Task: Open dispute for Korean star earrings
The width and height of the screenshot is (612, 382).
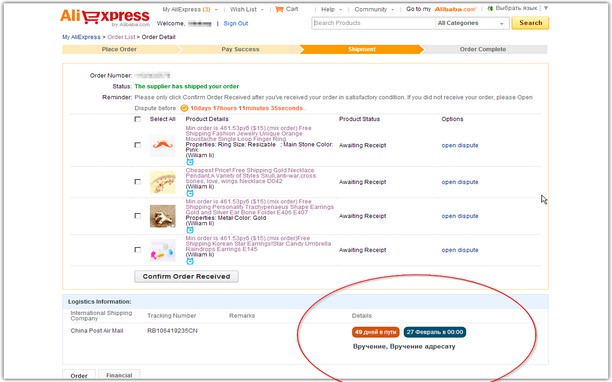Action: [x=460, y=250]
